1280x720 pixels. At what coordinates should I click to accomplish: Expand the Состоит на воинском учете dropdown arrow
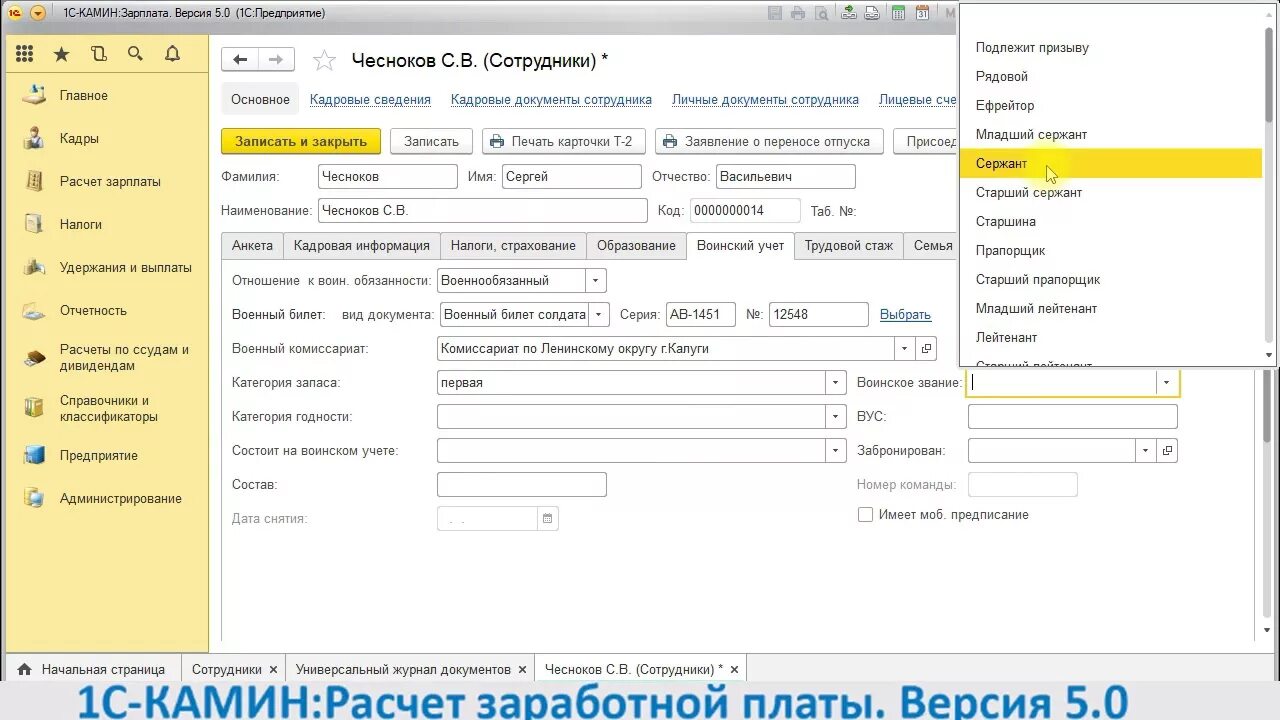[x=836, y=451]
